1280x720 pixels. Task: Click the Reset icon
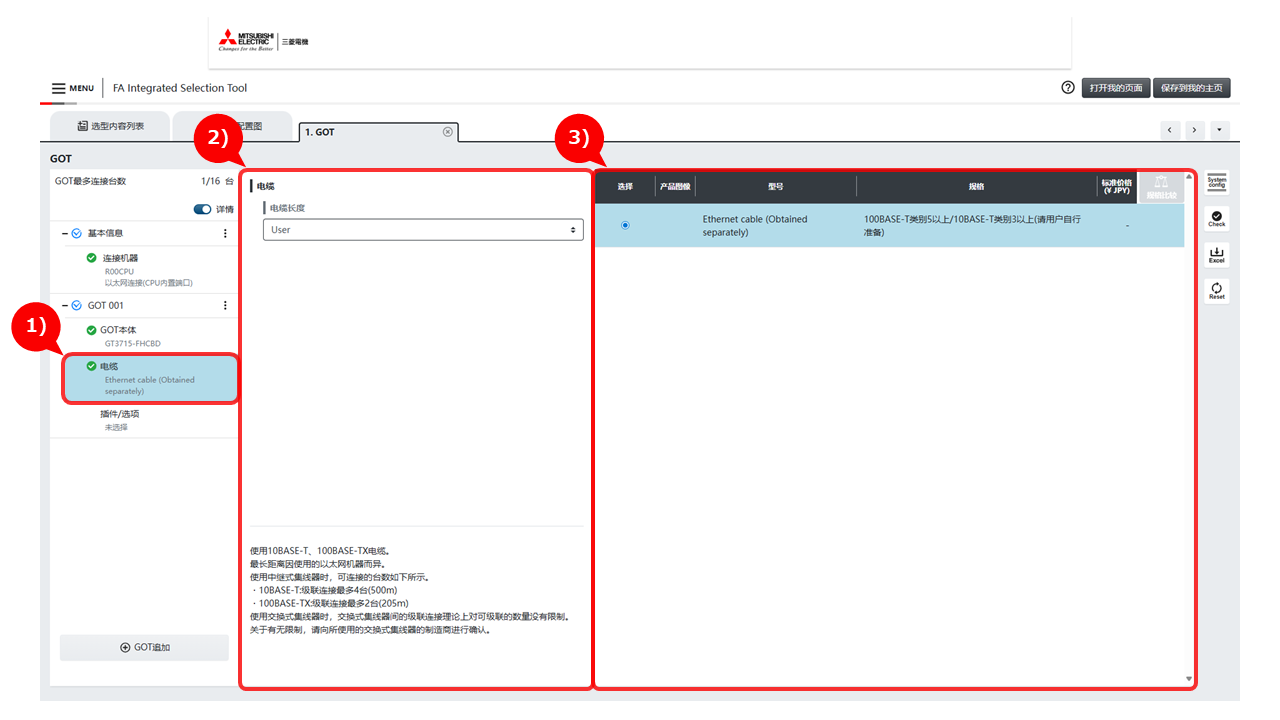(1216, 291)
